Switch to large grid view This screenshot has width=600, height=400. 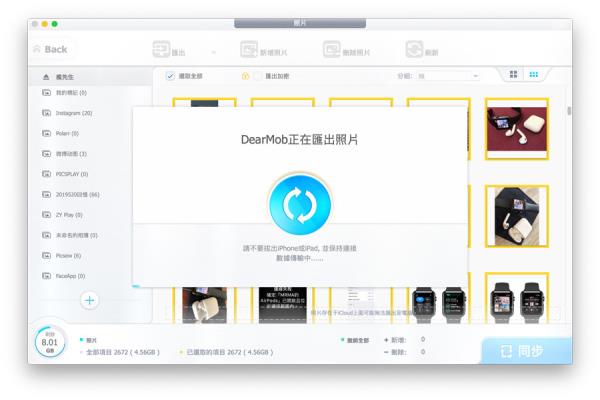pos(514,74)
